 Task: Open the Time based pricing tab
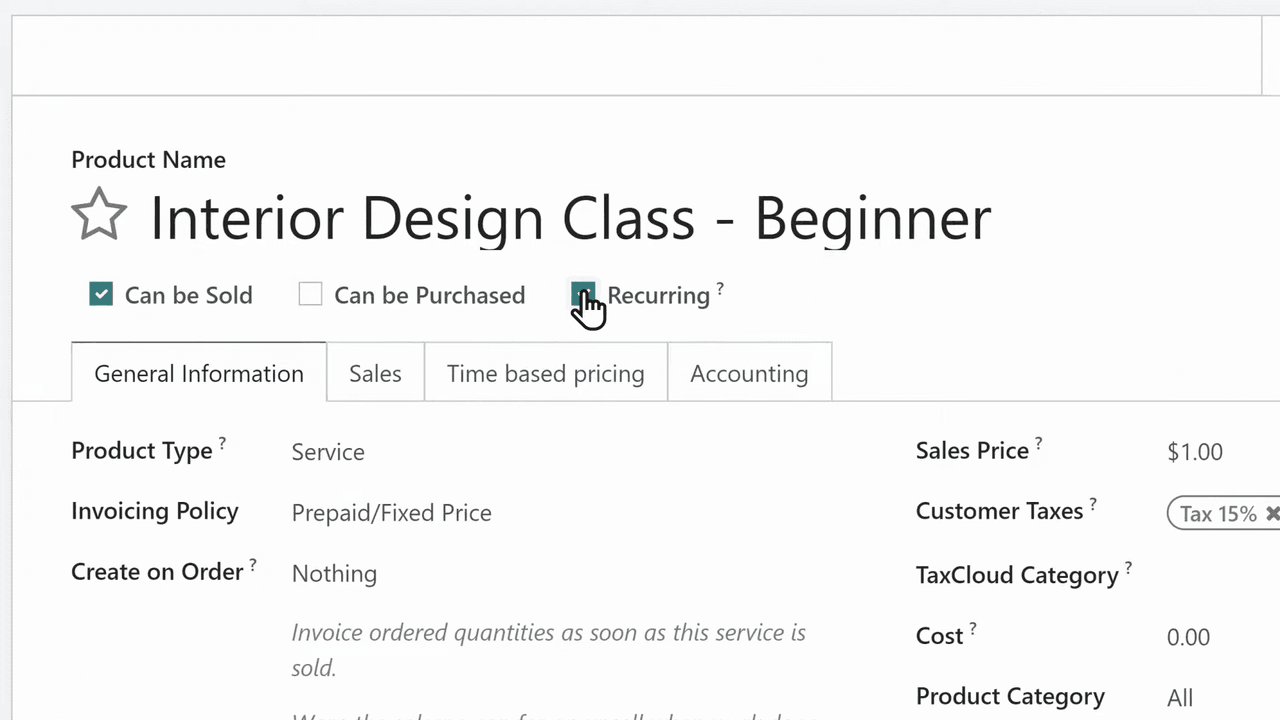tap(545, 373)
